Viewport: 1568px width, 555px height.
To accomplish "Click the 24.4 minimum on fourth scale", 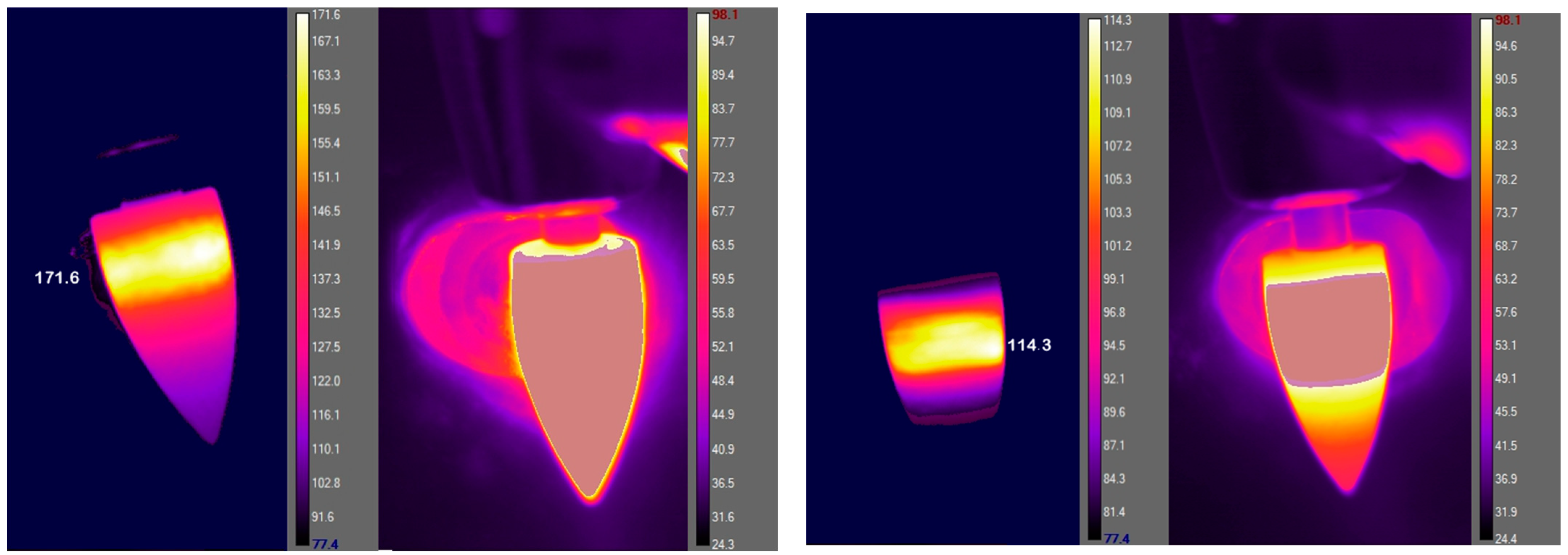I will pyautogui.click(x=1505, y=539).
